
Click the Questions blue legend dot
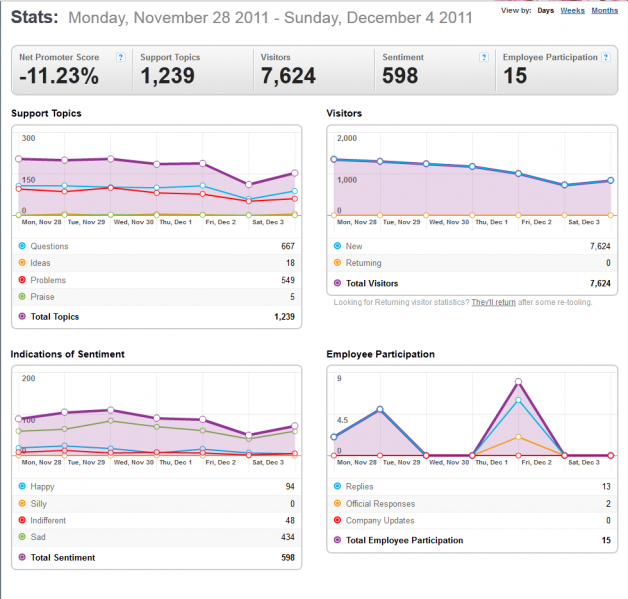(x=22, y=246)
